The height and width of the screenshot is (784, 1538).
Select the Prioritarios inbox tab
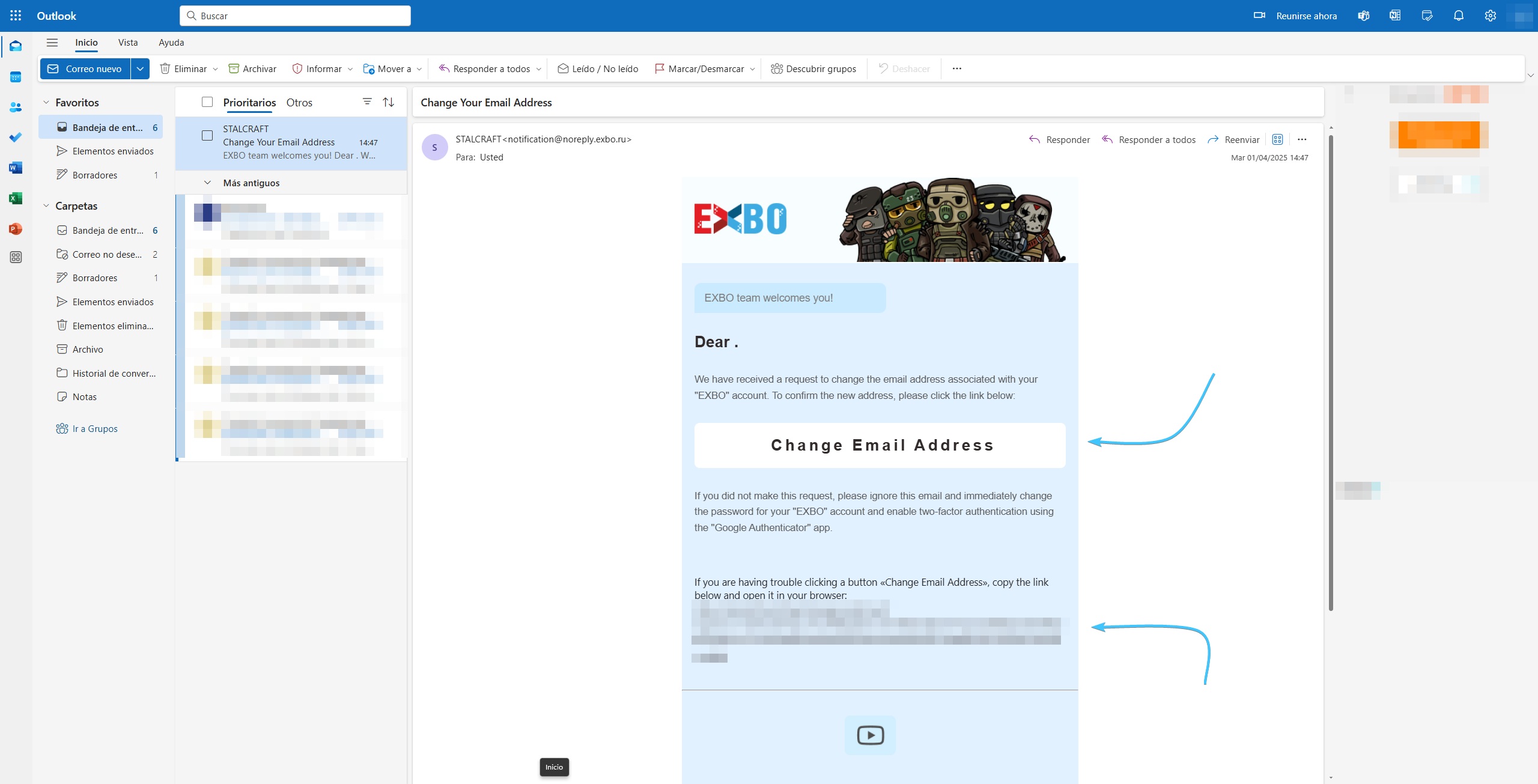[x=249, y=103]
